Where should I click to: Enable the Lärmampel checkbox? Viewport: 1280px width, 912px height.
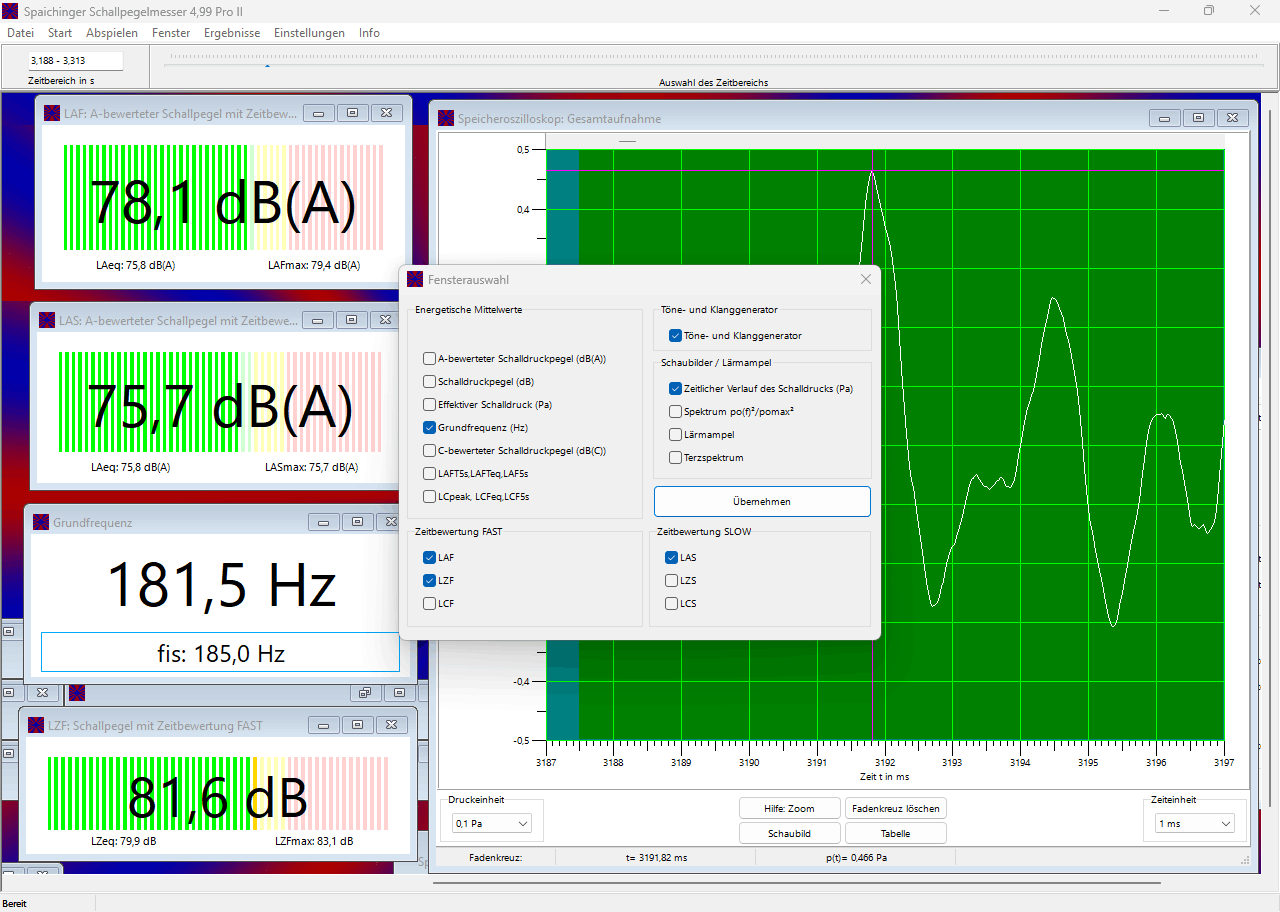coord(676,435)
